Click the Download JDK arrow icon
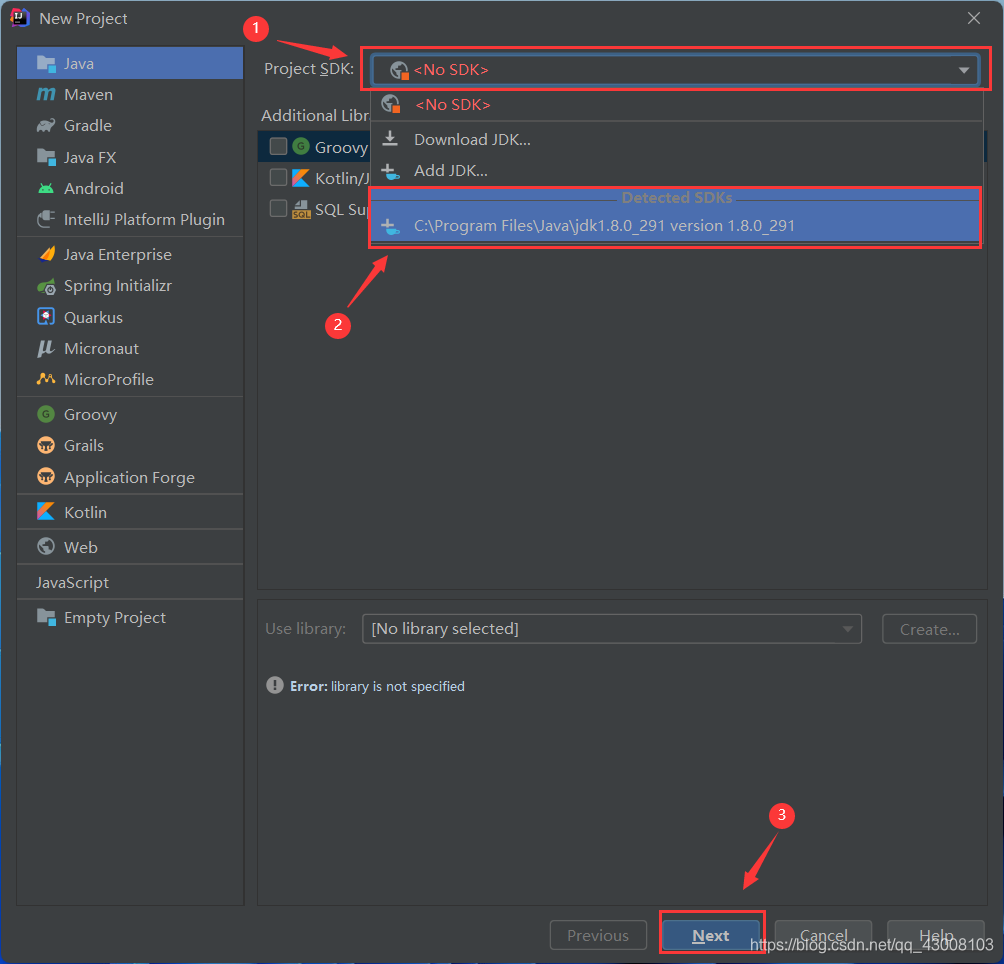This screenshot has height=964, width=1004. click(x=390, y=138)
